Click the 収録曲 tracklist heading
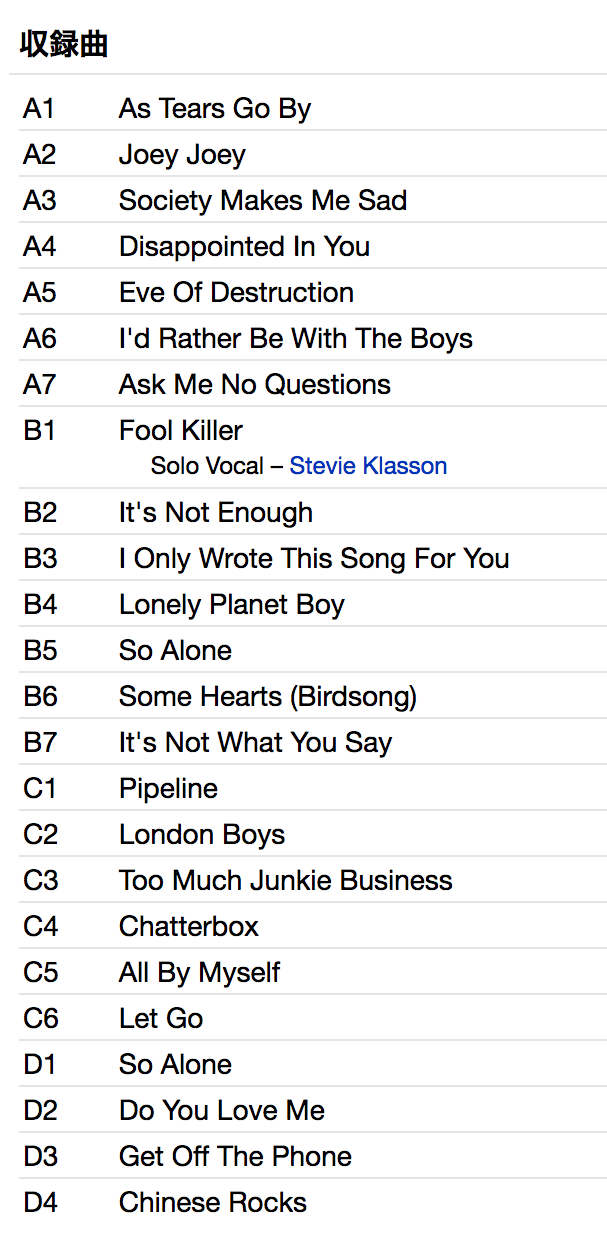The image size is (607, 1239). point(64,45)
